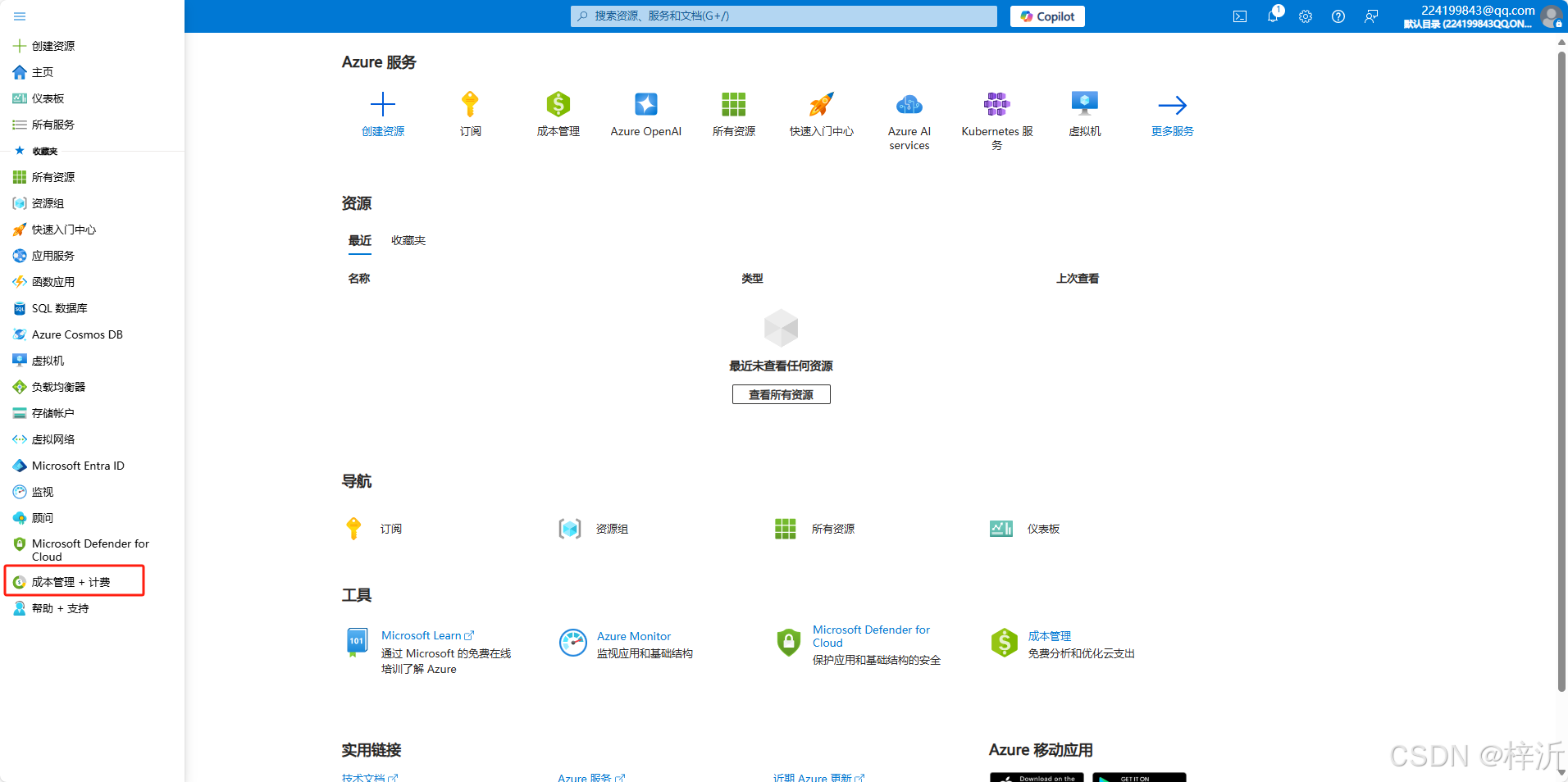The height and width of the screenshot is (782, 1568).
Task: Click the search resources input field
Action: point(784,16)
